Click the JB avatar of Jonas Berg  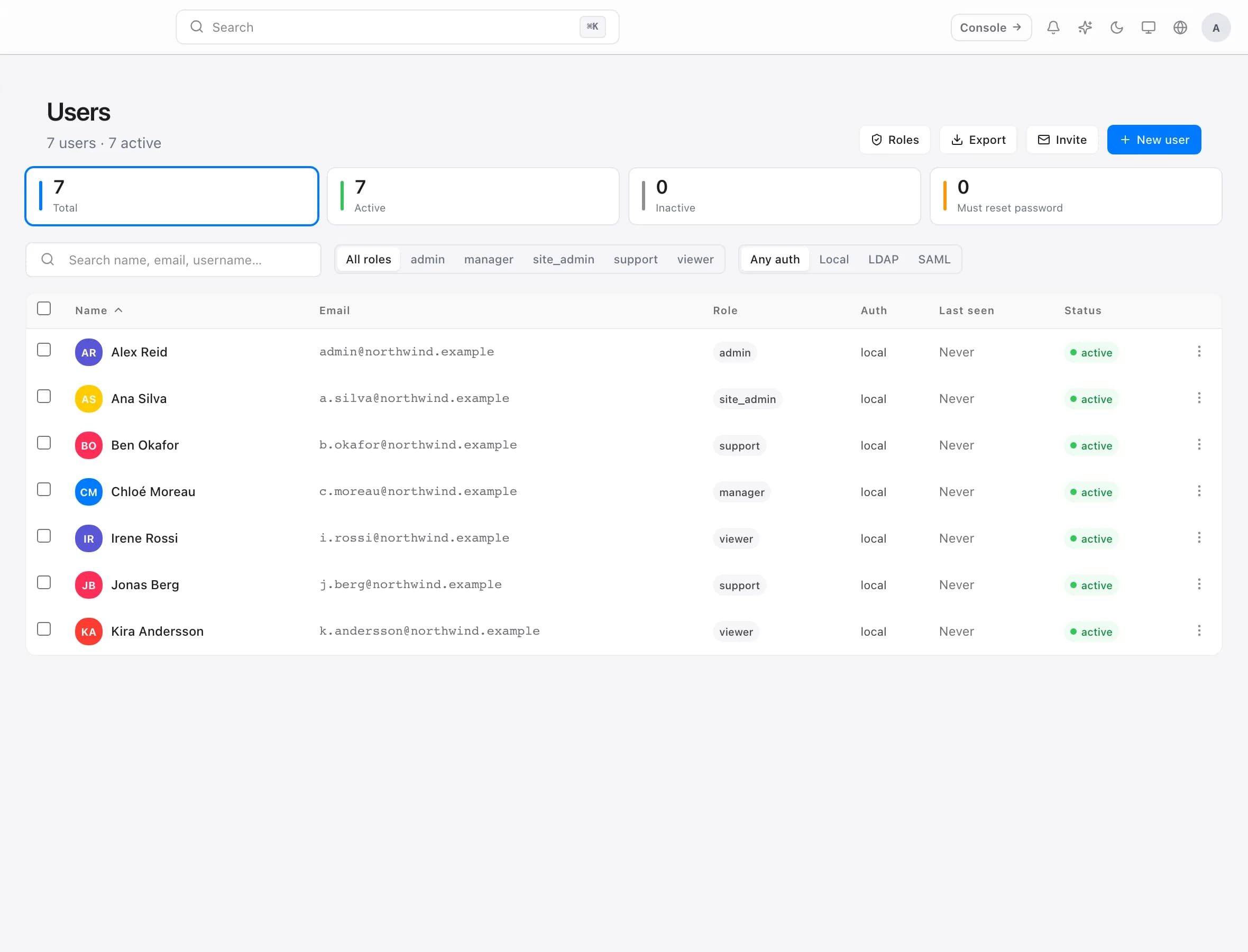(88, 584)
